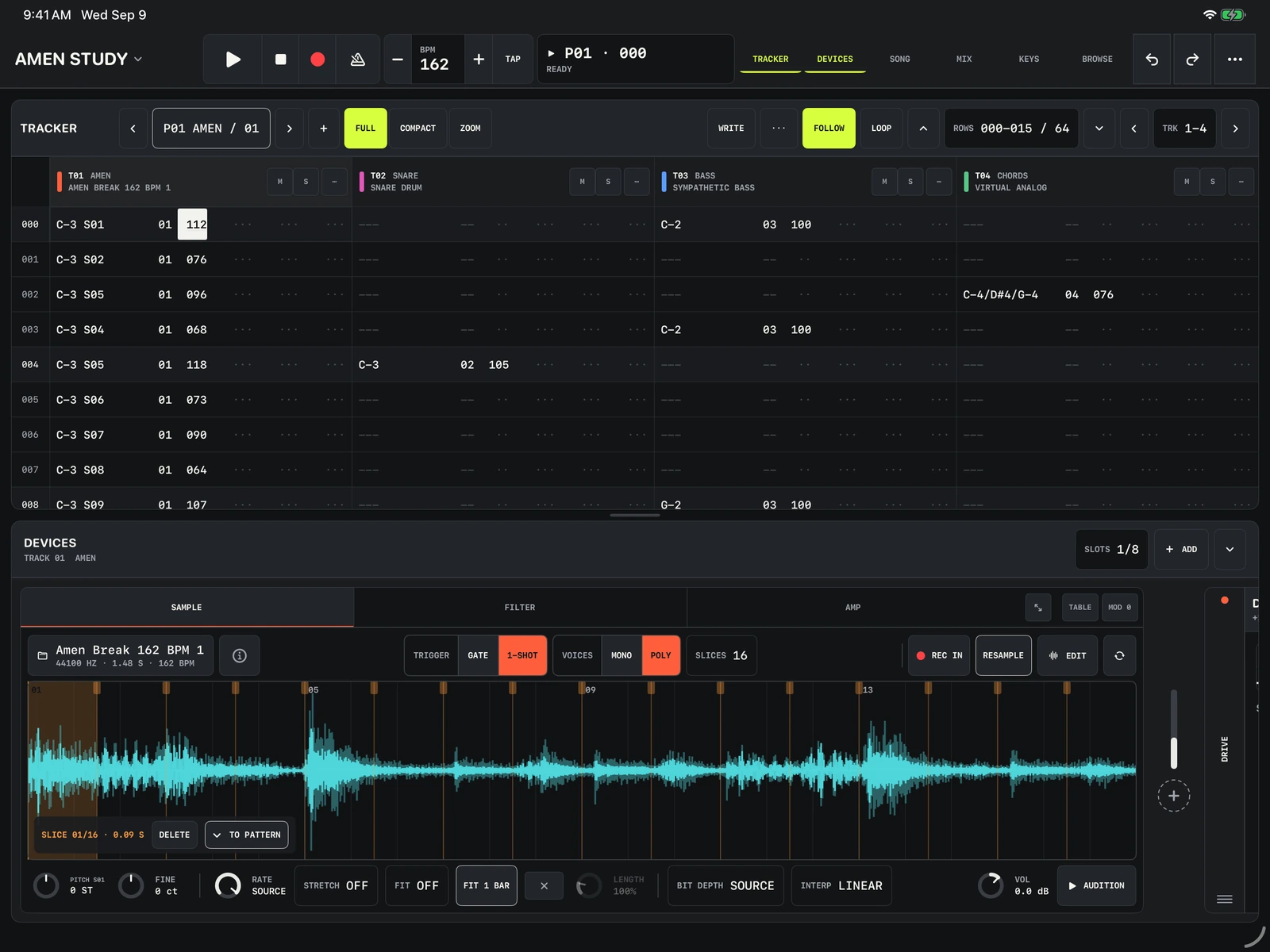
Task: Open the waveform EDIT button
Action: pos(1068,655)
